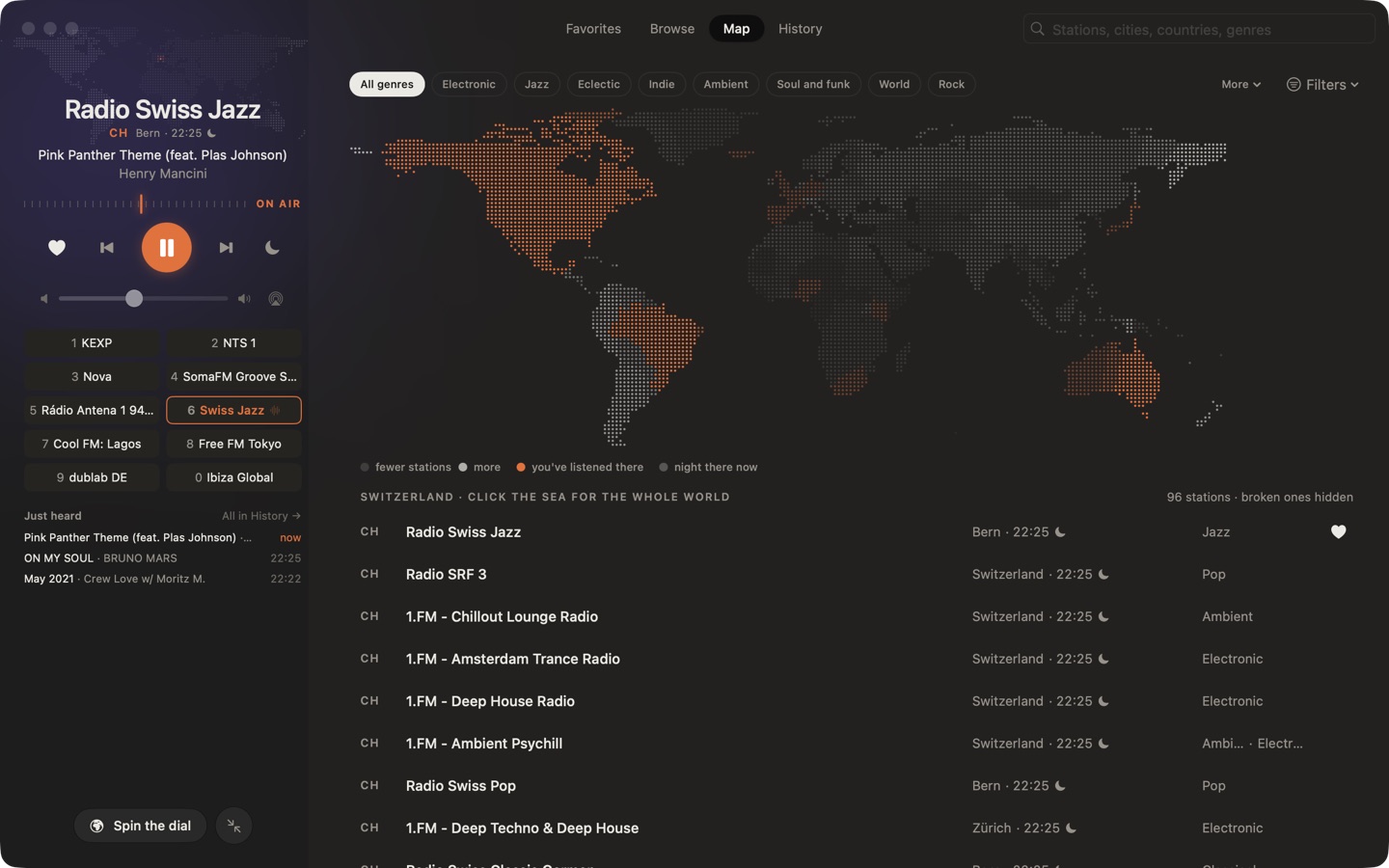This screenshot has height=868, width=1389.
Task: Click the Spin the dial button
Action: [x=141, y=826]
